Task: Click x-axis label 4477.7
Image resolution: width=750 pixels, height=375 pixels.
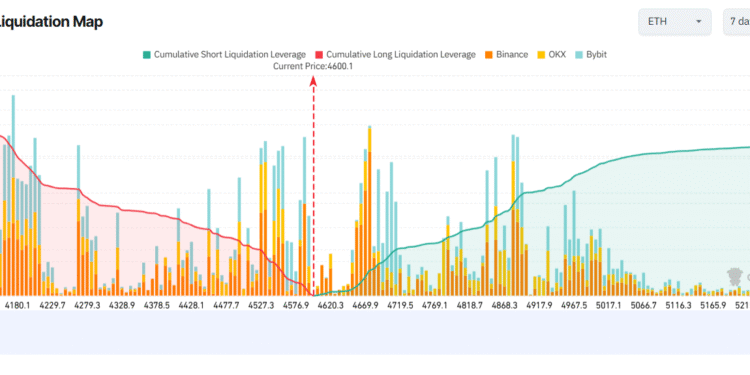Action: pos(226,305)
